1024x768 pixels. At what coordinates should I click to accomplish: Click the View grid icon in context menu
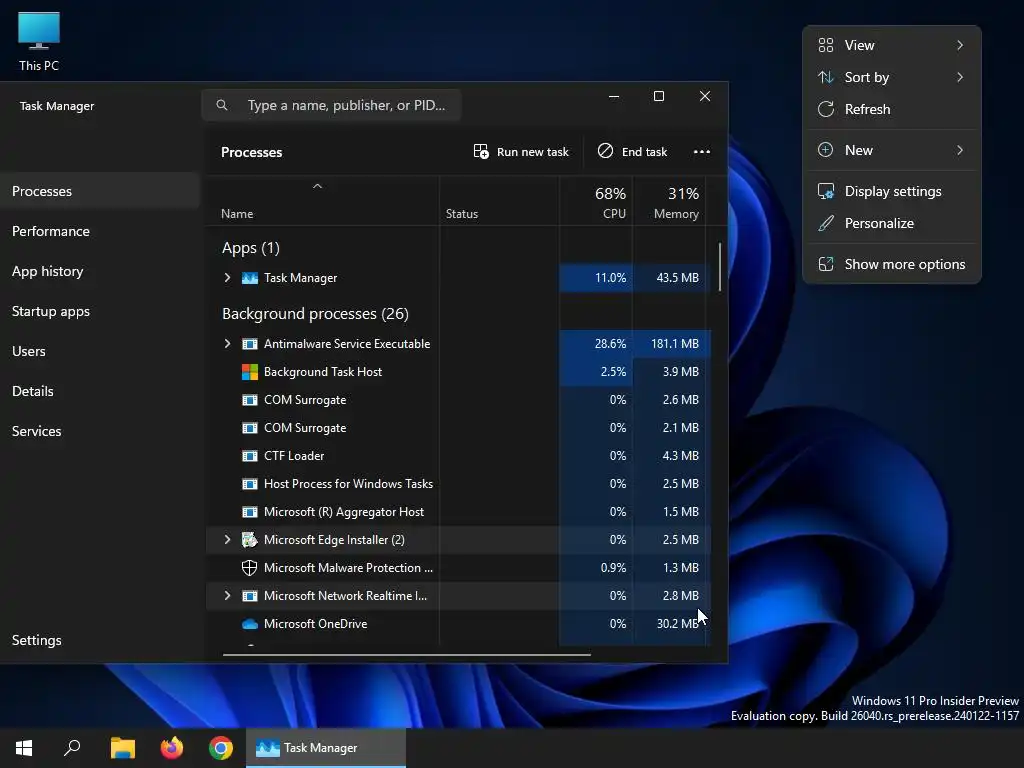825,45
